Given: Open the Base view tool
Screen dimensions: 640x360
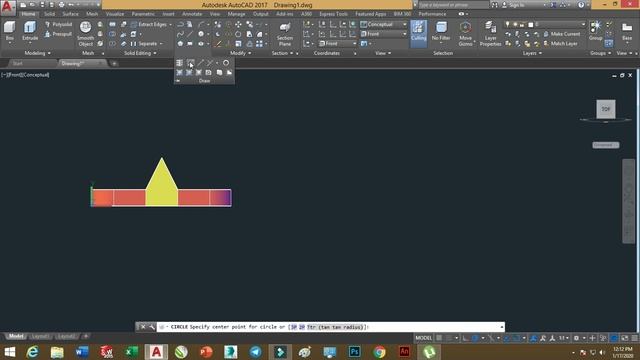Looking at the screenshot, I should (627, 32).
